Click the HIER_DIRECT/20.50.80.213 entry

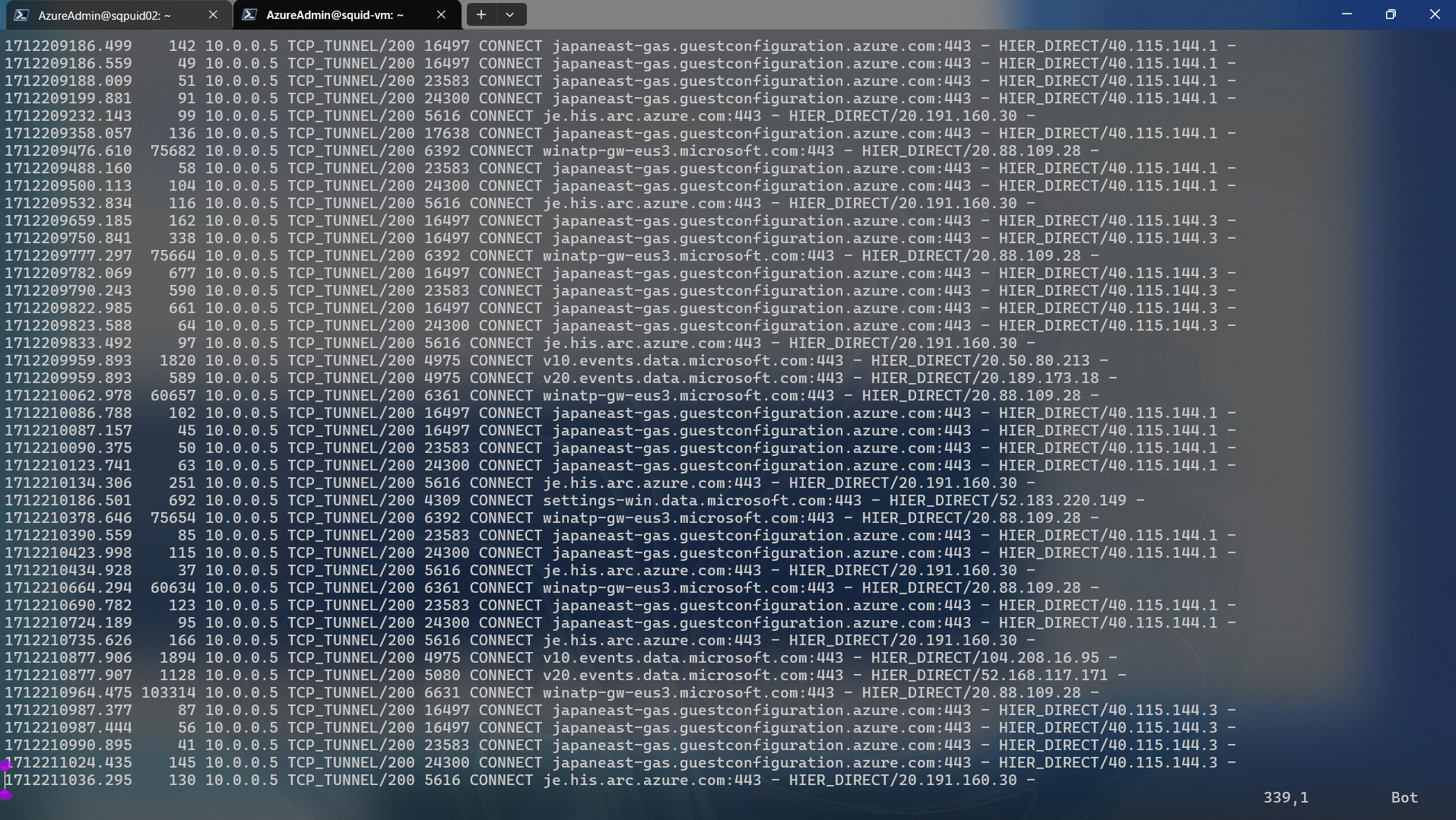(x=980, y=360)
